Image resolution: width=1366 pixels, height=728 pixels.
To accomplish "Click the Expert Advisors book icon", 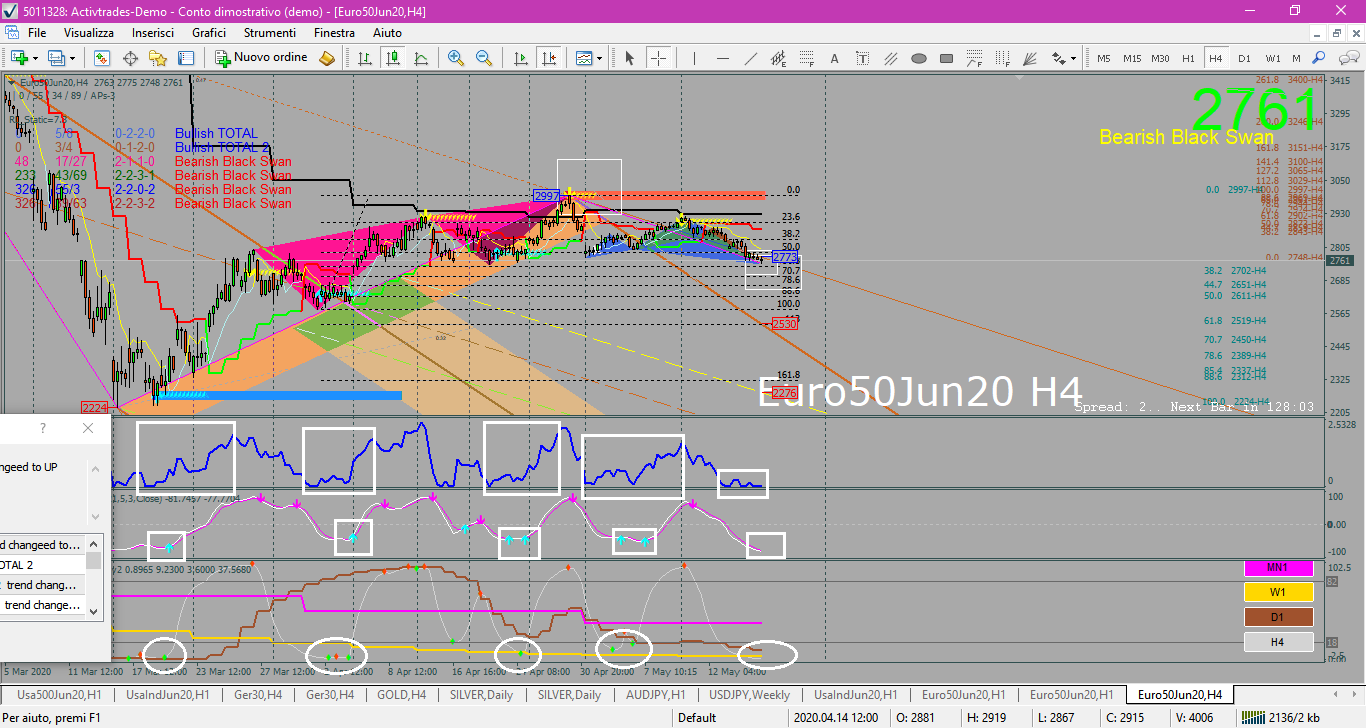I will (327, 58).
